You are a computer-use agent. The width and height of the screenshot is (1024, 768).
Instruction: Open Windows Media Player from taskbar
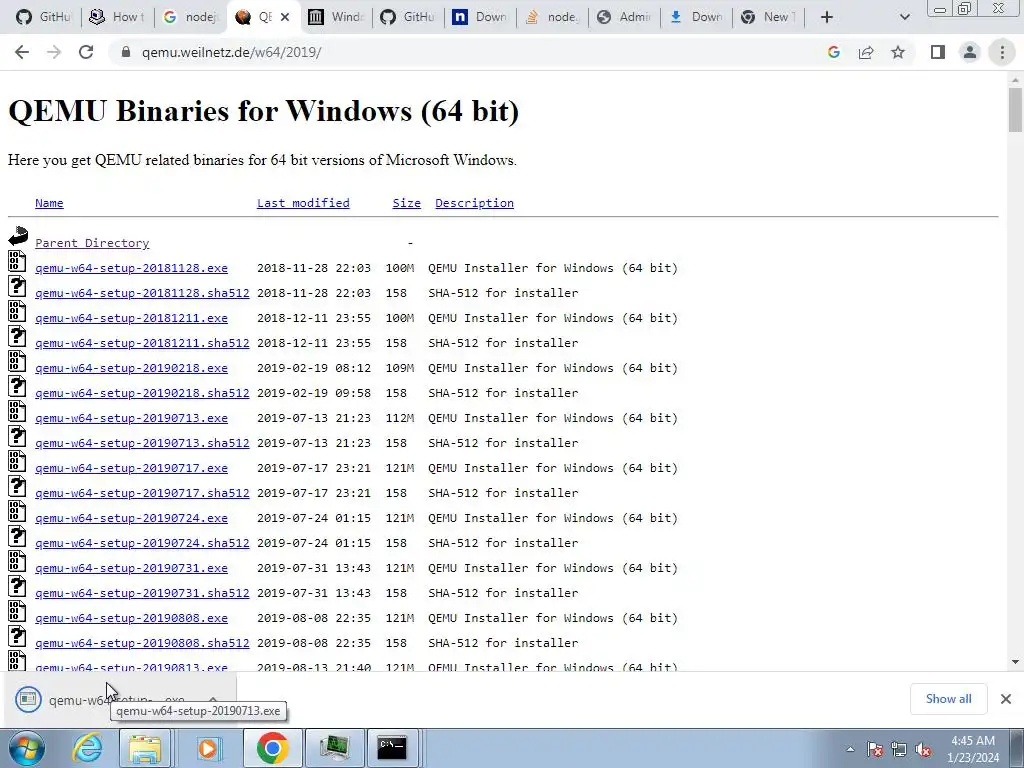tap(208, 748)
